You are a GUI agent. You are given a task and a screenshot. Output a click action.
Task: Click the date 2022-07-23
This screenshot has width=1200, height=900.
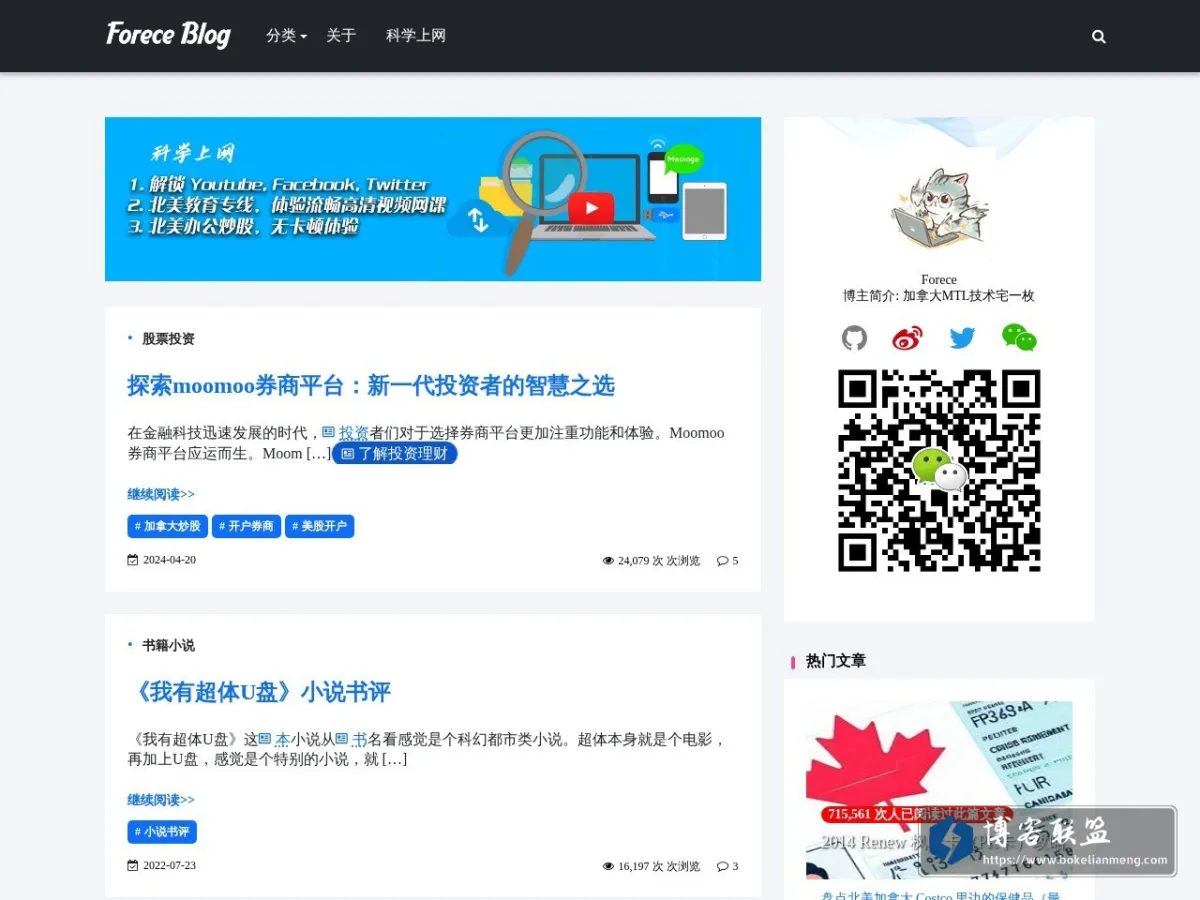169,866
